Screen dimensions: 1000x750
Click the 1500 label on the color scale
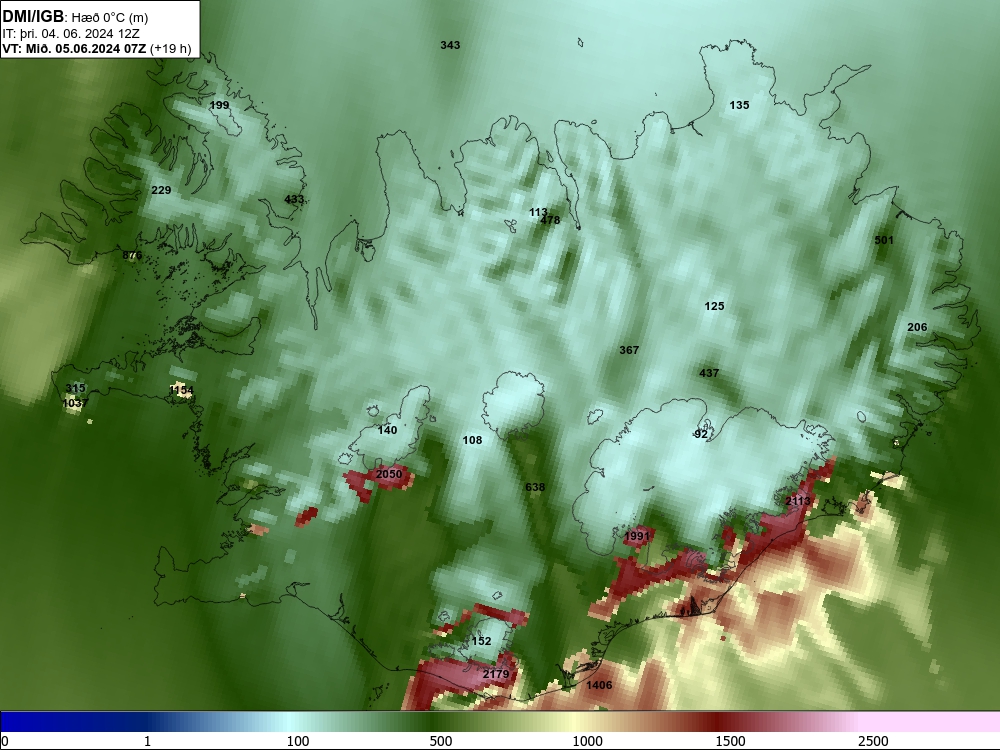coord(730,741)
